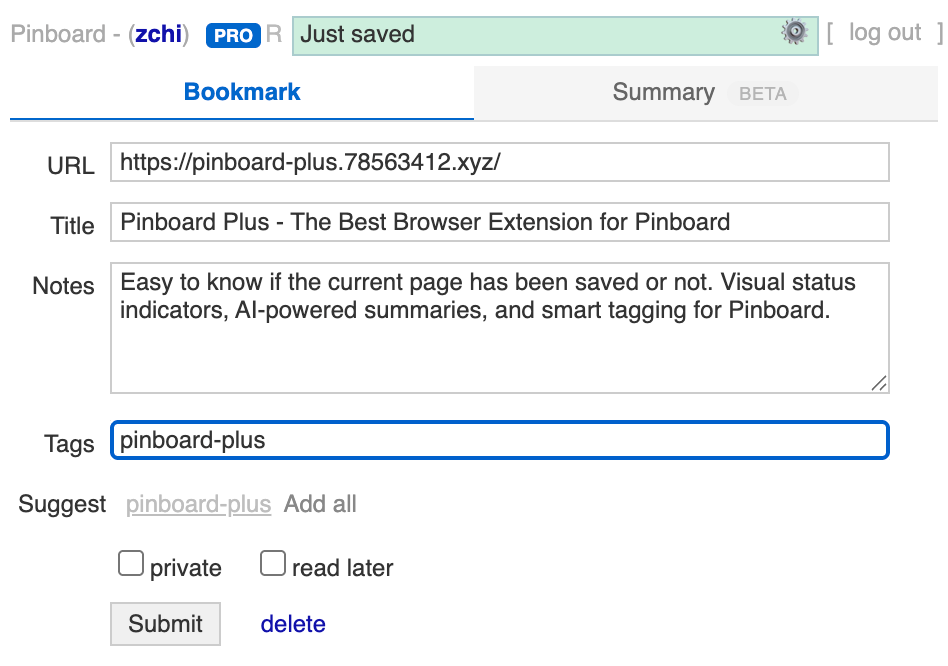Viewport: 948px width, 666px height.
Task: Click the Pinboard title text
Action: click(x=57, y=34)
